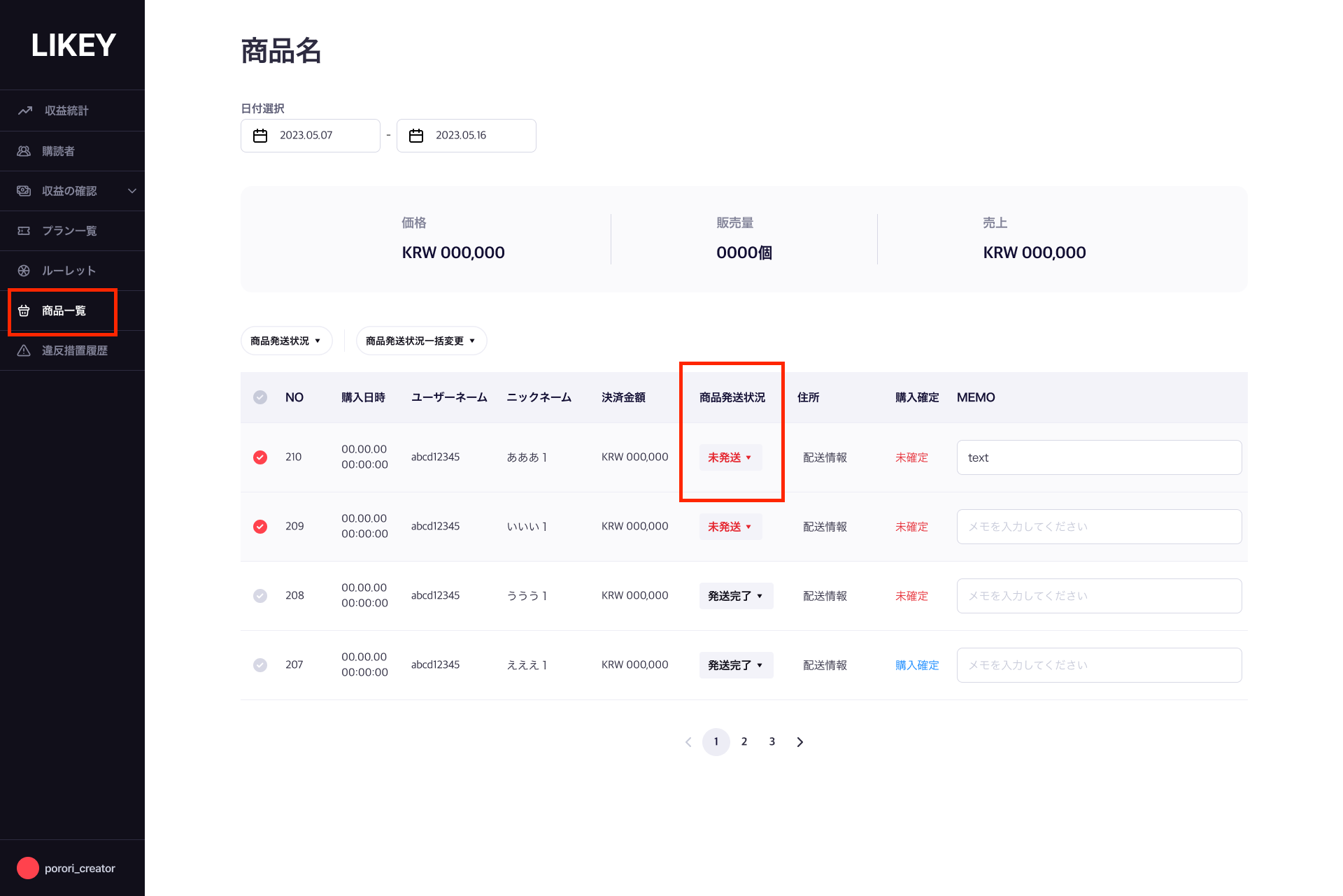
Task: Open the 商品発送状況 filter dropdown
Action: 286,341
